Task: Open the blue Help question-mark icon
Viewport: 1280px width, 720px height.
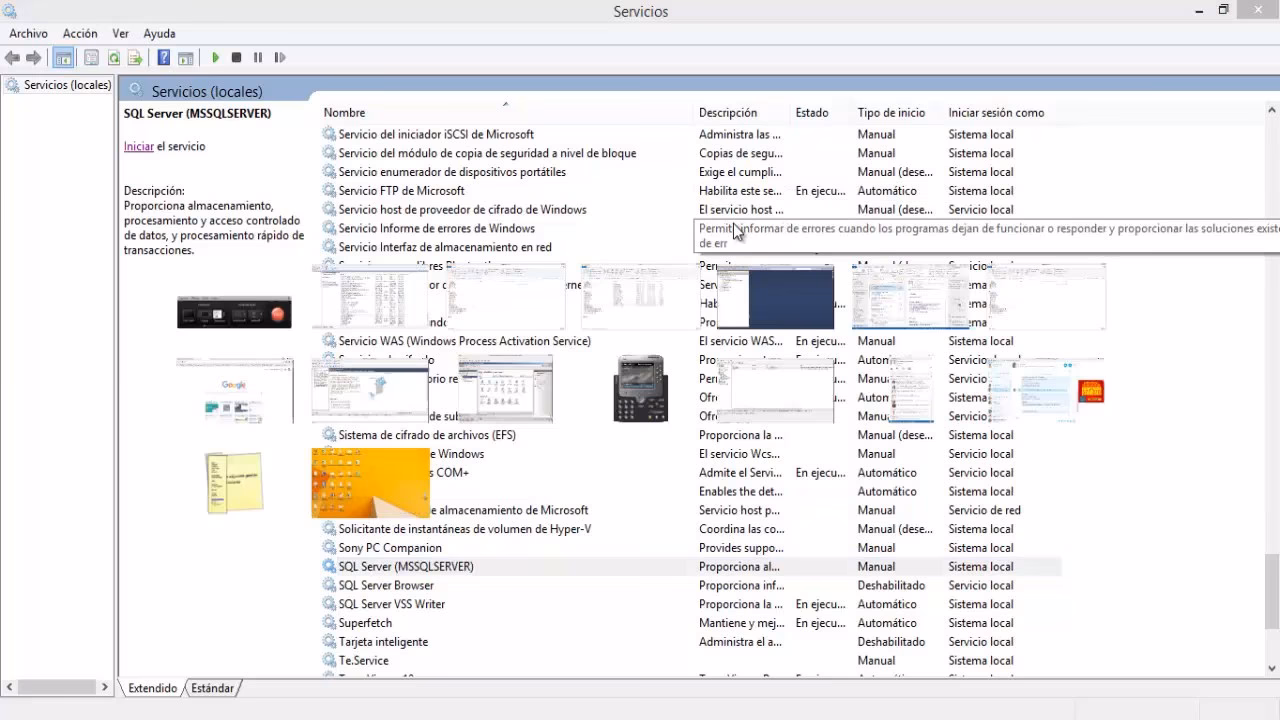Action: click(163, 58)
